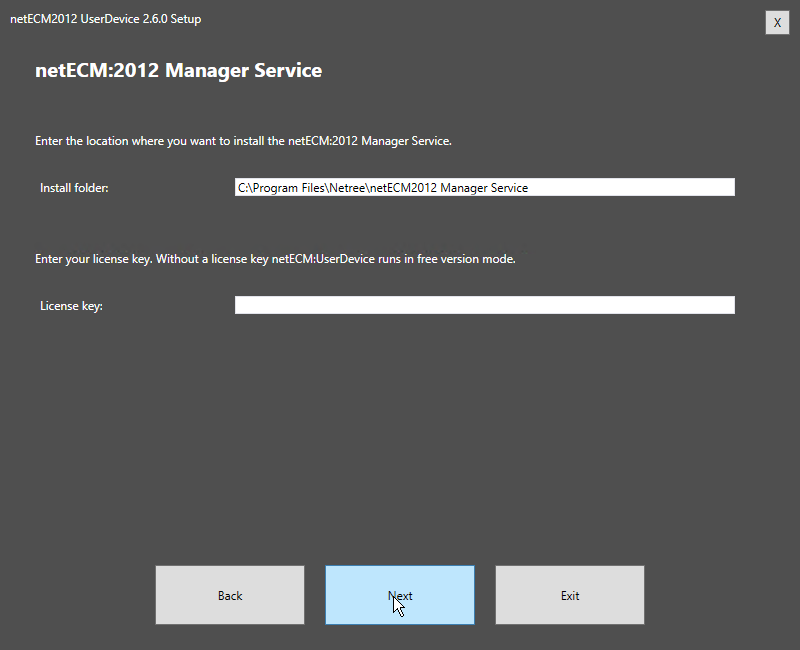Viewport: 800px width, 650px height.
Task: Click into the License key field
Action: click(x=485, y=305)
